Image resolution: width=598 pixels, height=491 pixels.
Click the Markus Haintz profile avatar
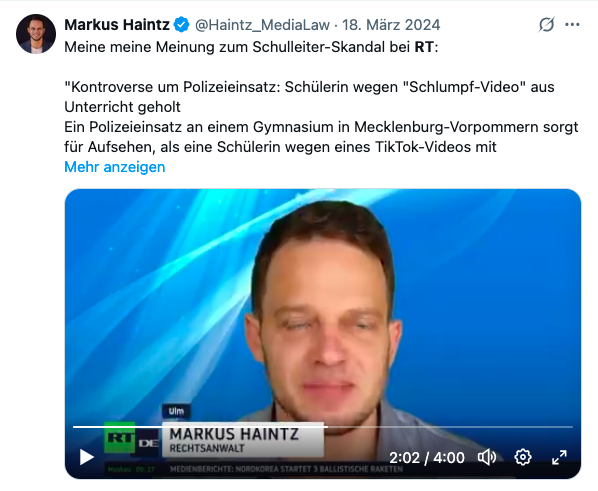[x=36, y=34]
